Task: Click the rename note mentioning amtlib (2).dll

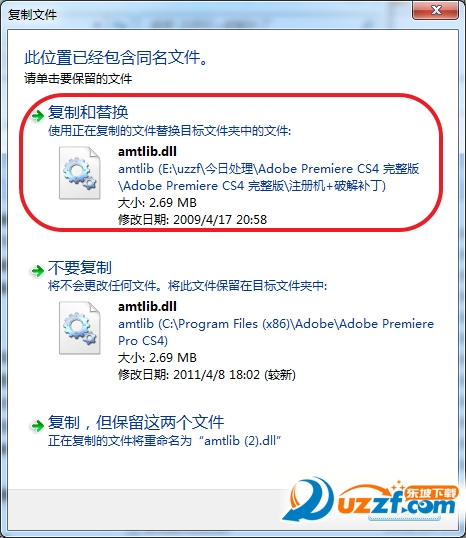Action: pyautogui.click(x=164, y=441)
